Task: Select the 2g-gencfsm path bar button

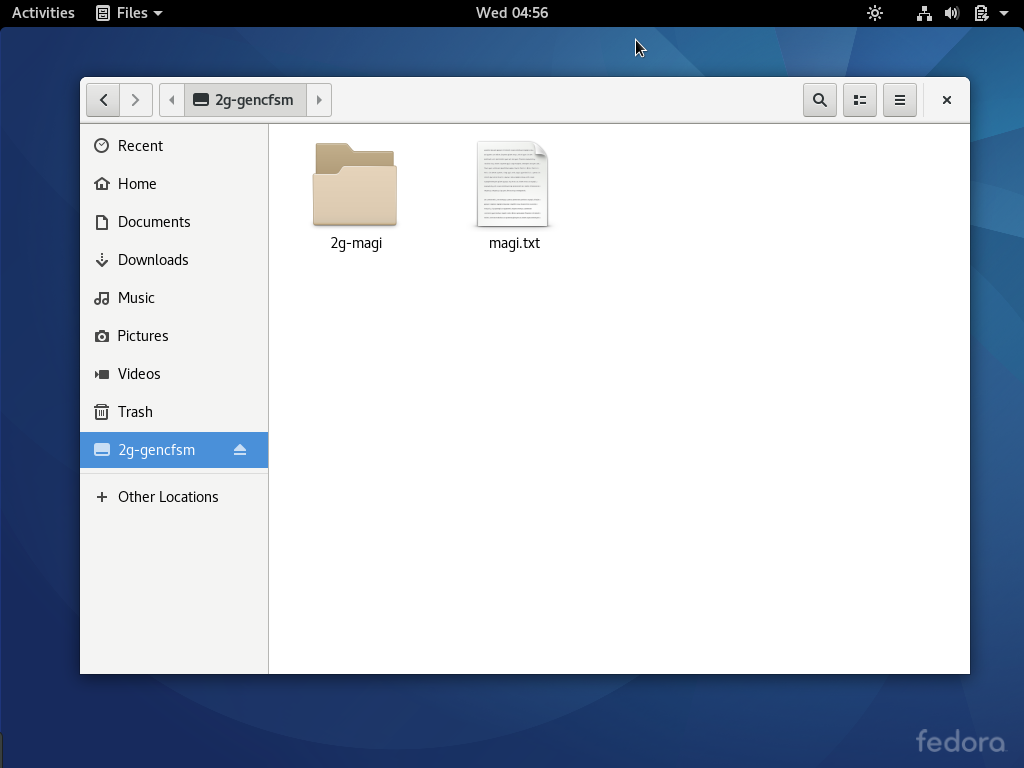Action: point(245,100)
